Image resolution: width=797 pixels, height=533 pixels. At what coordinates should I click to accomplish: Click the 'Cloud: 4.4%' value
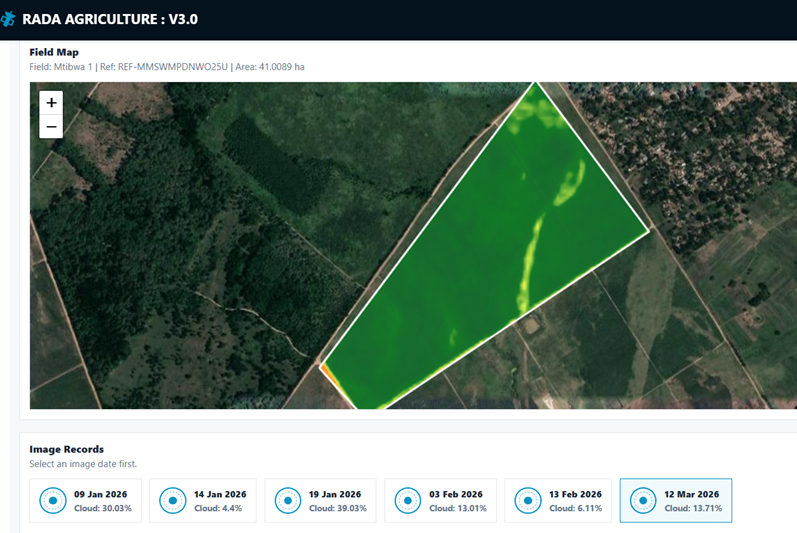pos(218,508)
